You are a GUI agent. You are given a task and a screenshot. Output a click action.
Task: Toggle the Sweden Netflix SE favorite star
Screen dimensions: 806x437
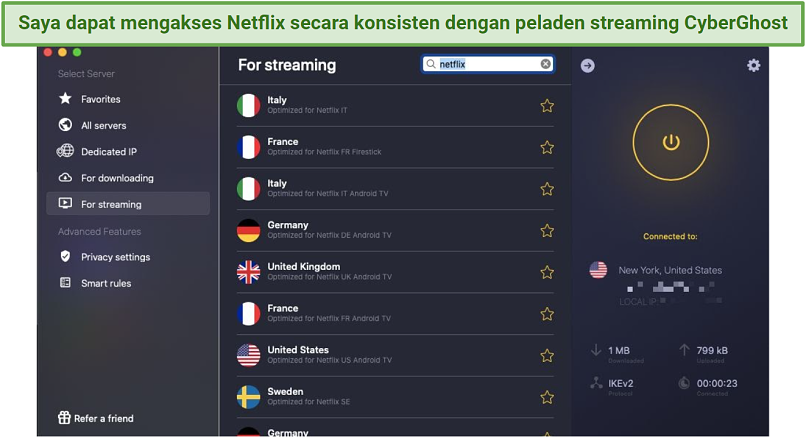pyautogui.click(x=547, y=397)
